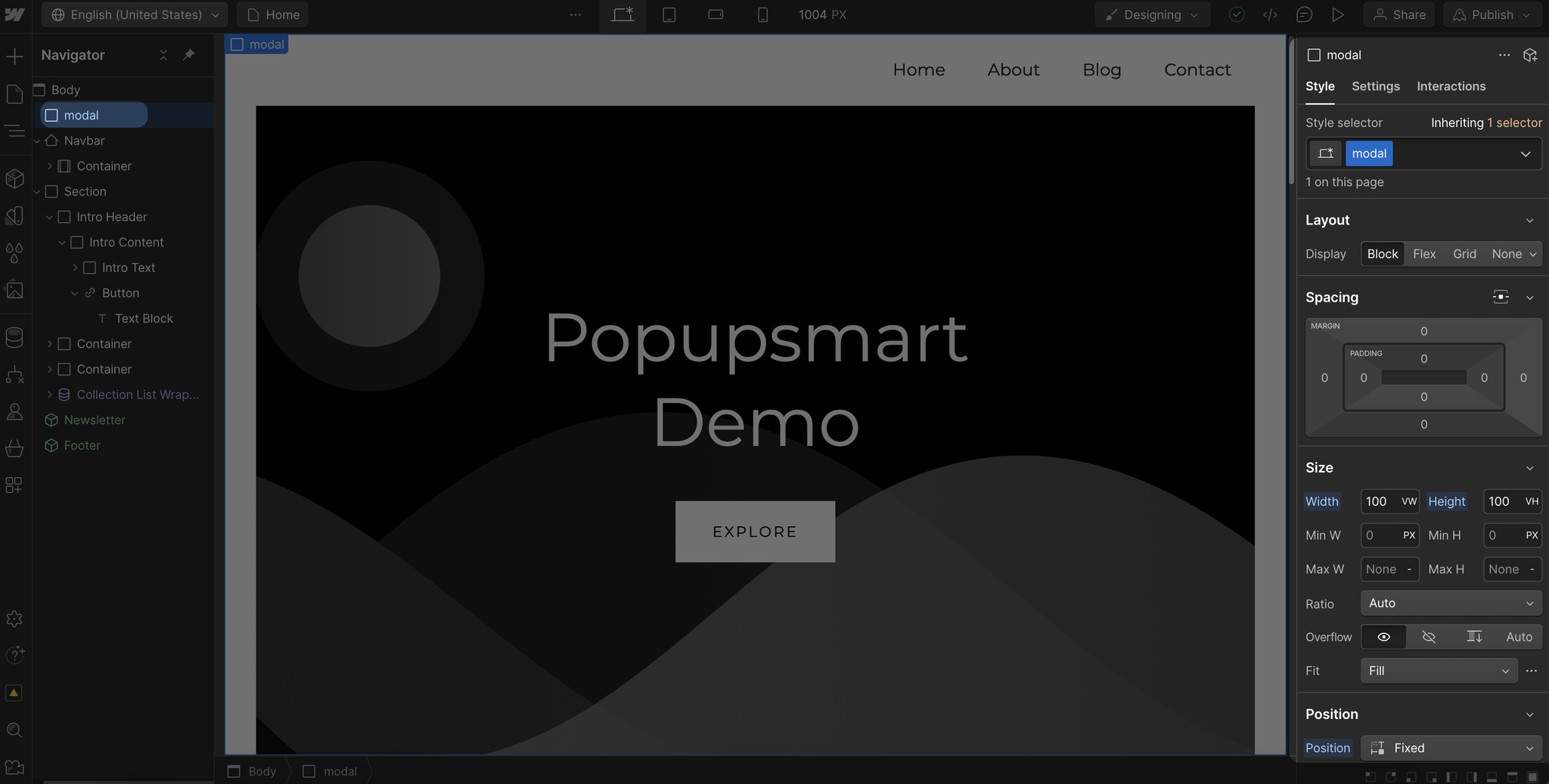Toggle spacing editor mode icon

click(x=1501, y=297)
